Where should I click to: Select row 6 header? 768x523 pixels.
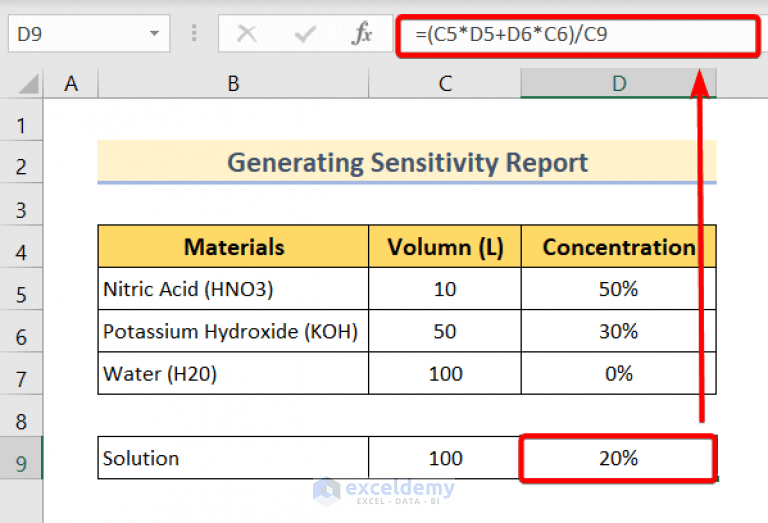21,331
